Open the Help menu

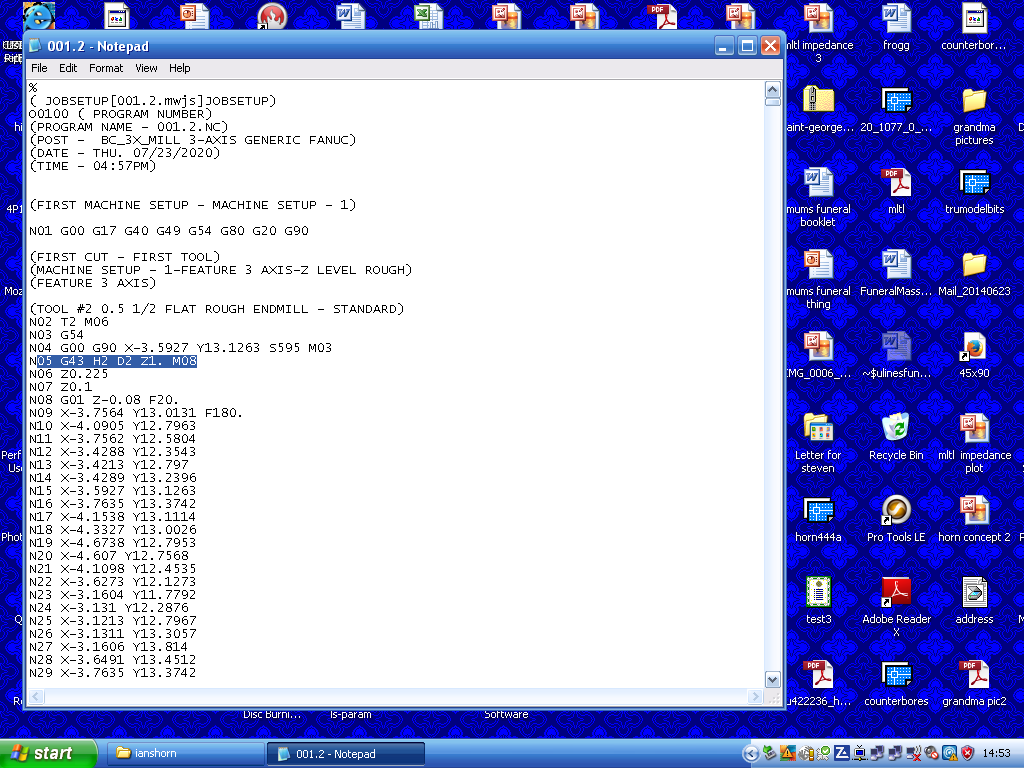click(x=179, y=68)
